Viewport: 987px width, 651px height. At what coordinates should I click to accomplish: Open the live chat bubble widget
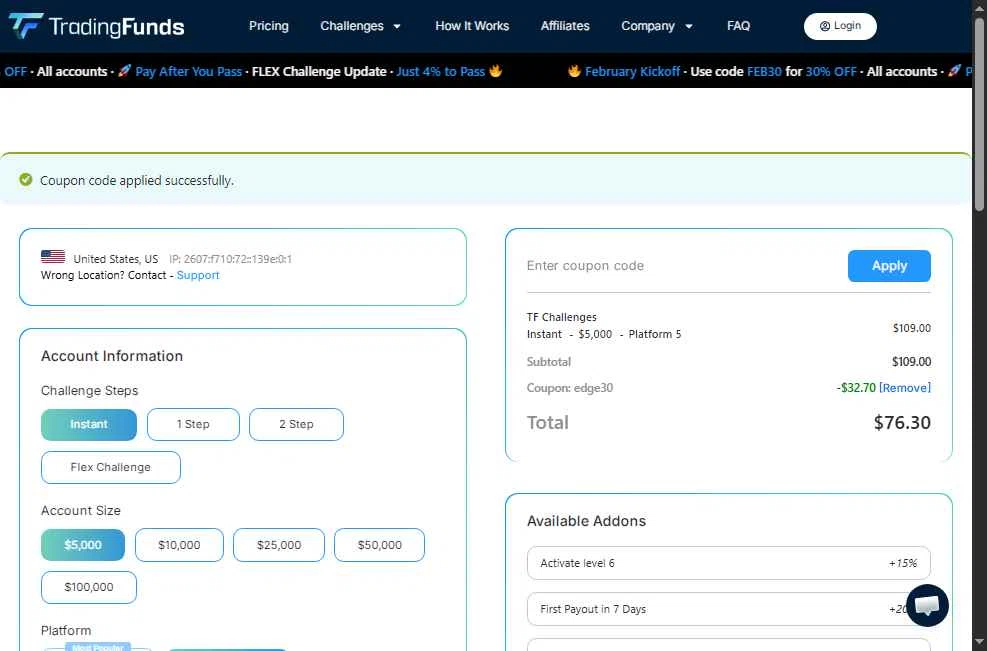[927, 605]
